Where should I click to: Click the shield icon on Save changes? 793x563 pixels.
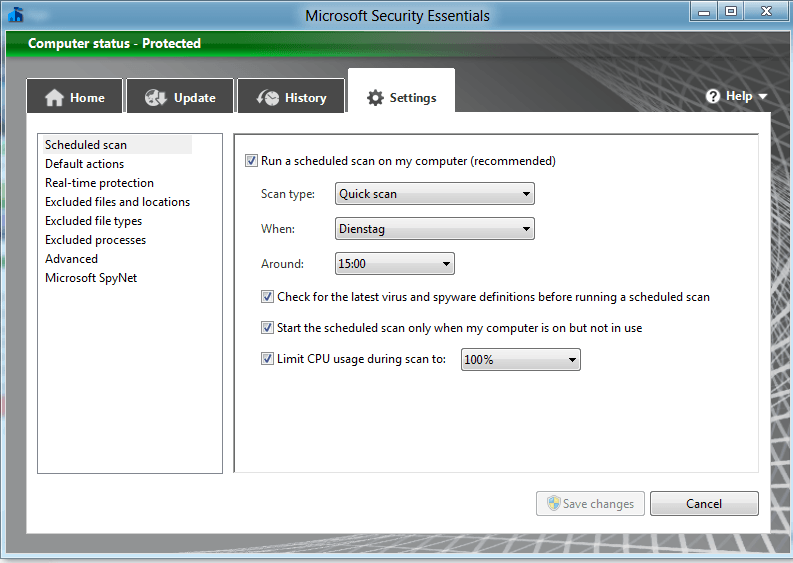[551, 504]
